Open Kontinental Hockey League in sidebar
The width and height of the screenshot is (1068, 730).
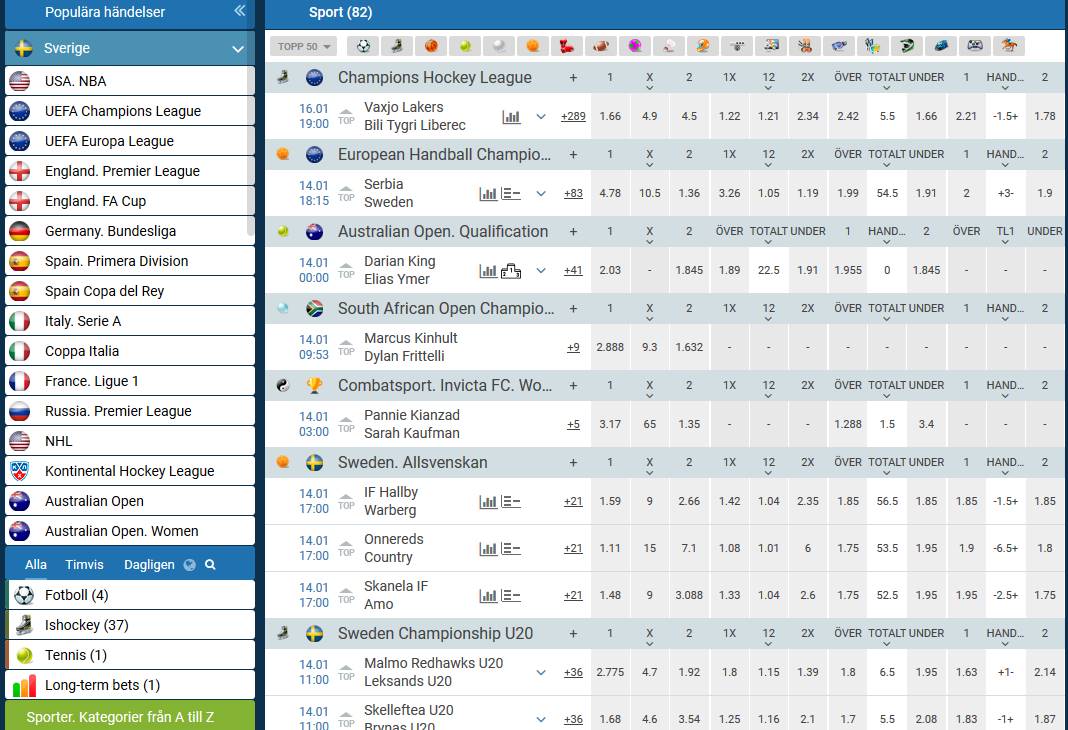(x=129, y=471)
